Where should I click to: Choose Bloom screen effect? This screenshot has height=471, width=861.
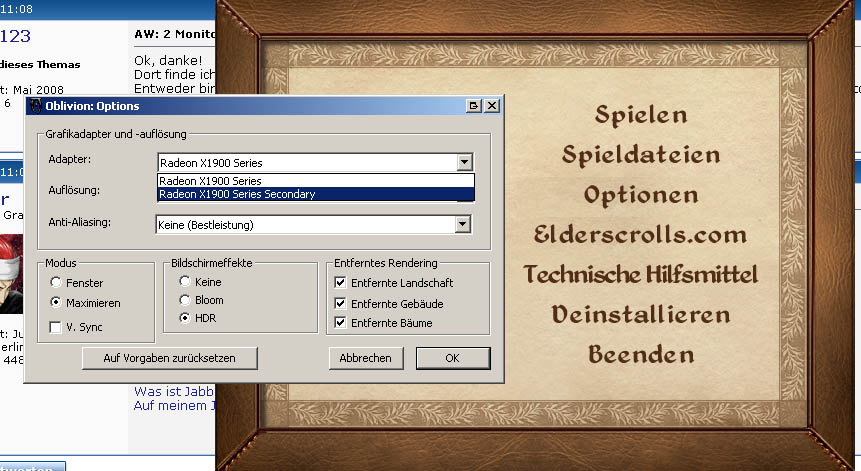185,300
